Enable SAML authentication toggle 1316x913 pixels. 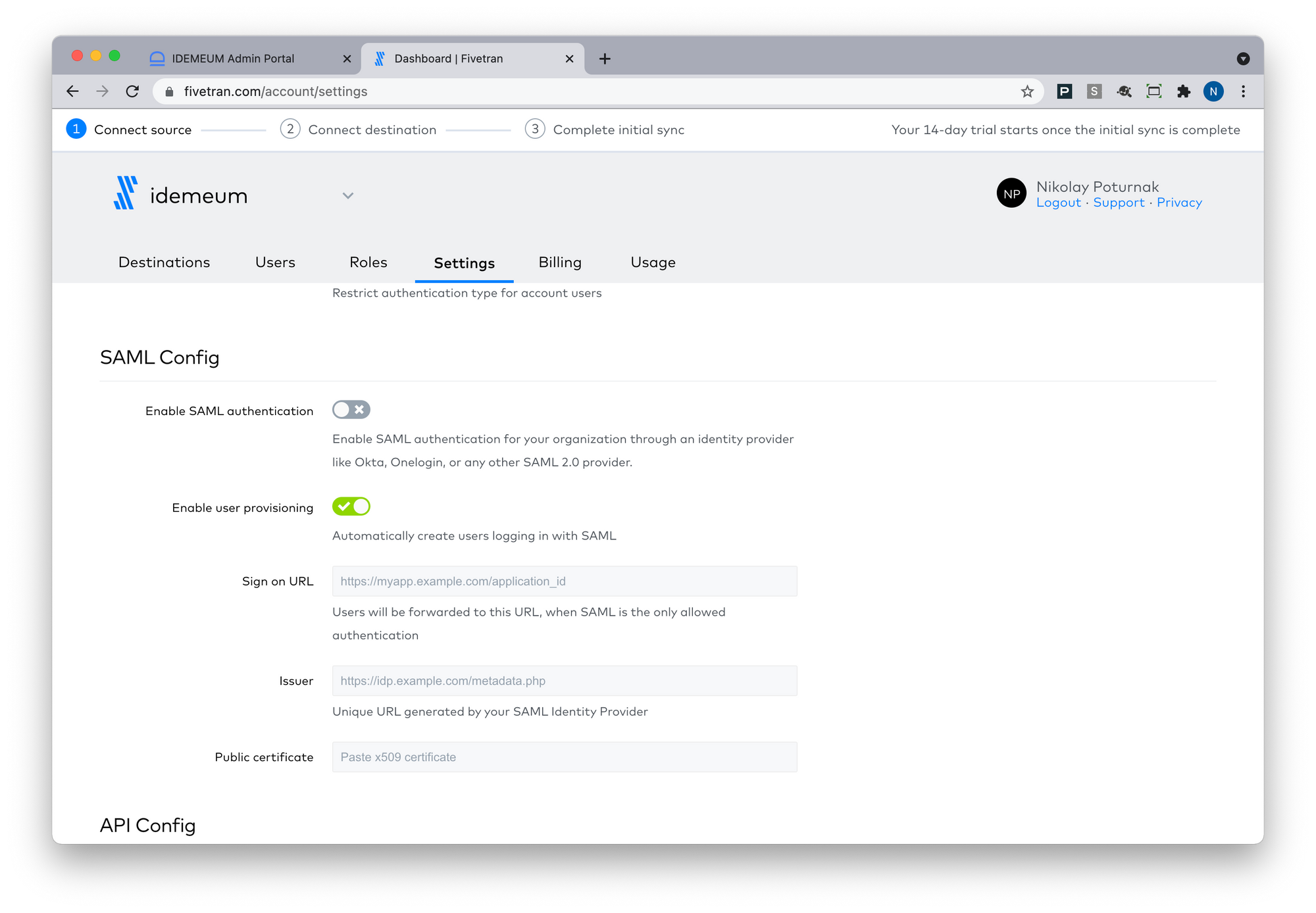point(351,410)
